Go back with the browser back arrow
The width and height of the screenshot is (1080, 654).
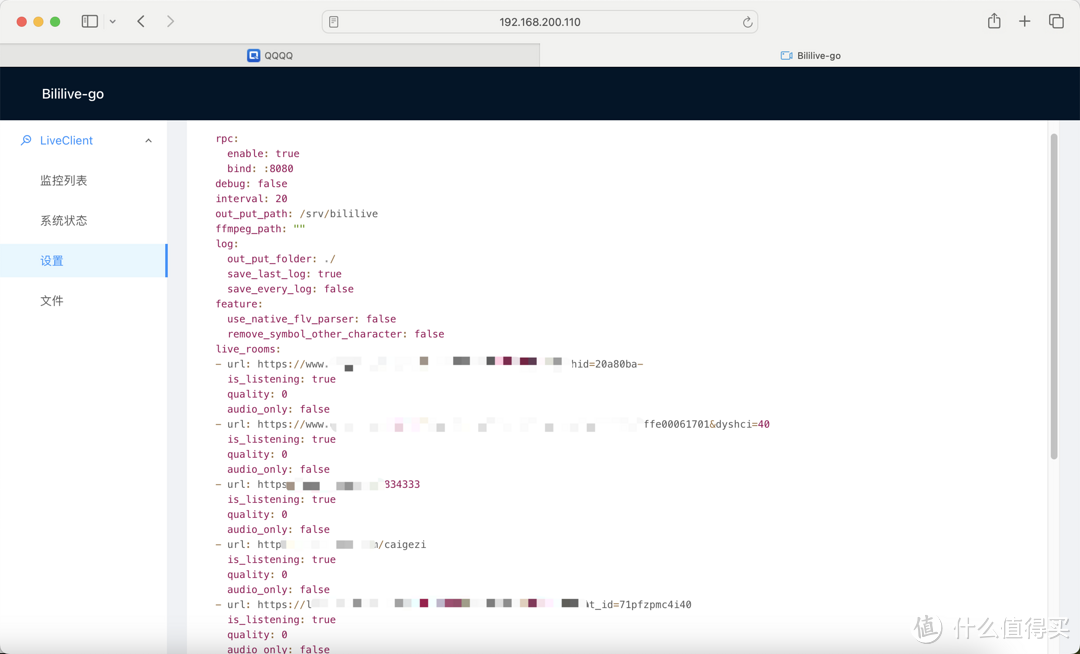(141, 21)
